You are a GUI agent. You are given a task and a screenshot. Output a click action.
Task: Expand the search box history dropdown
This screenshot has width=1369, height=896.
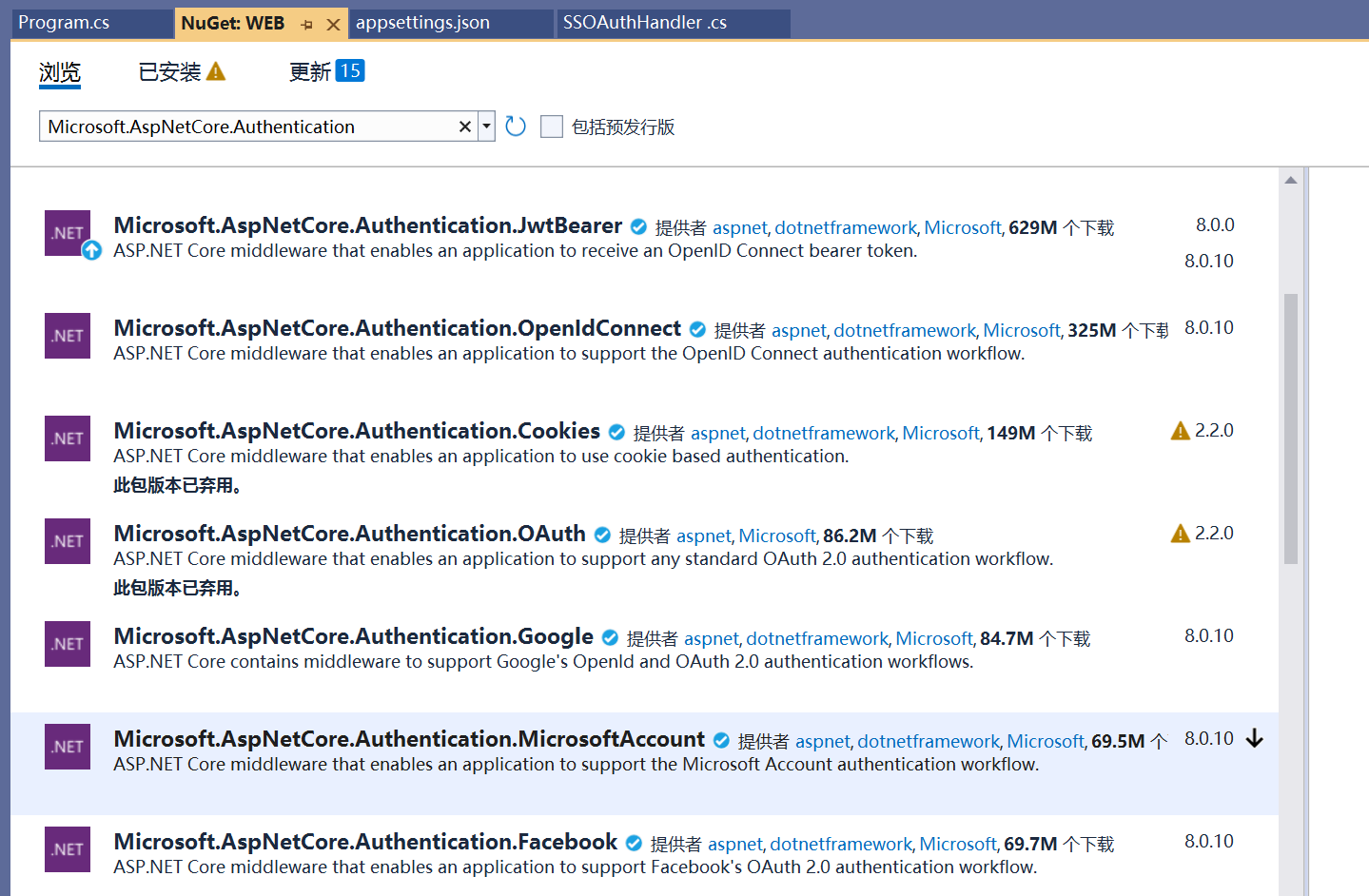486,127
